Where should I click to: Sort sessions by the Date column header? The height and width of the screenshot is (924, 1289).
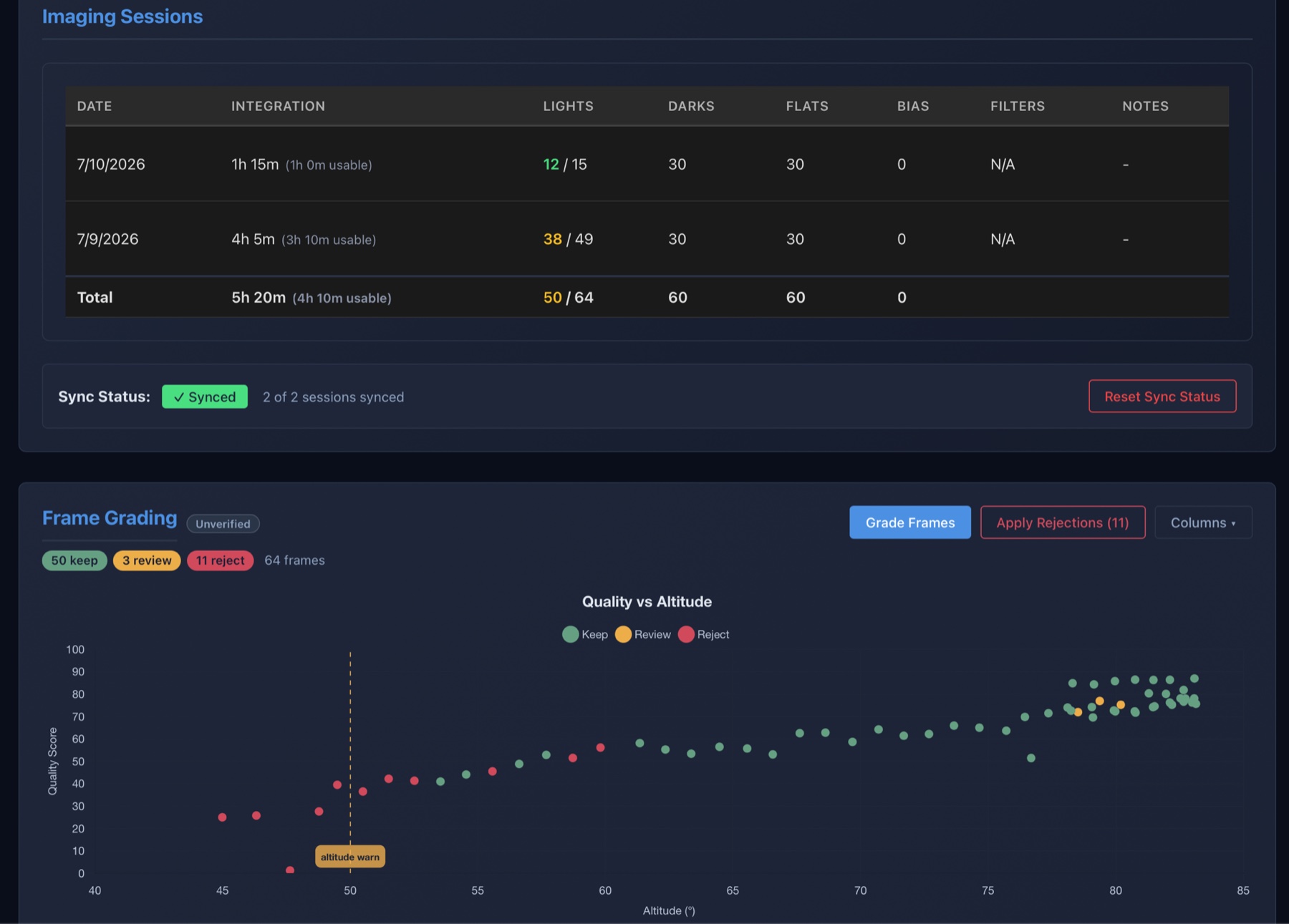pyautogui.click(x=95, y=106)
